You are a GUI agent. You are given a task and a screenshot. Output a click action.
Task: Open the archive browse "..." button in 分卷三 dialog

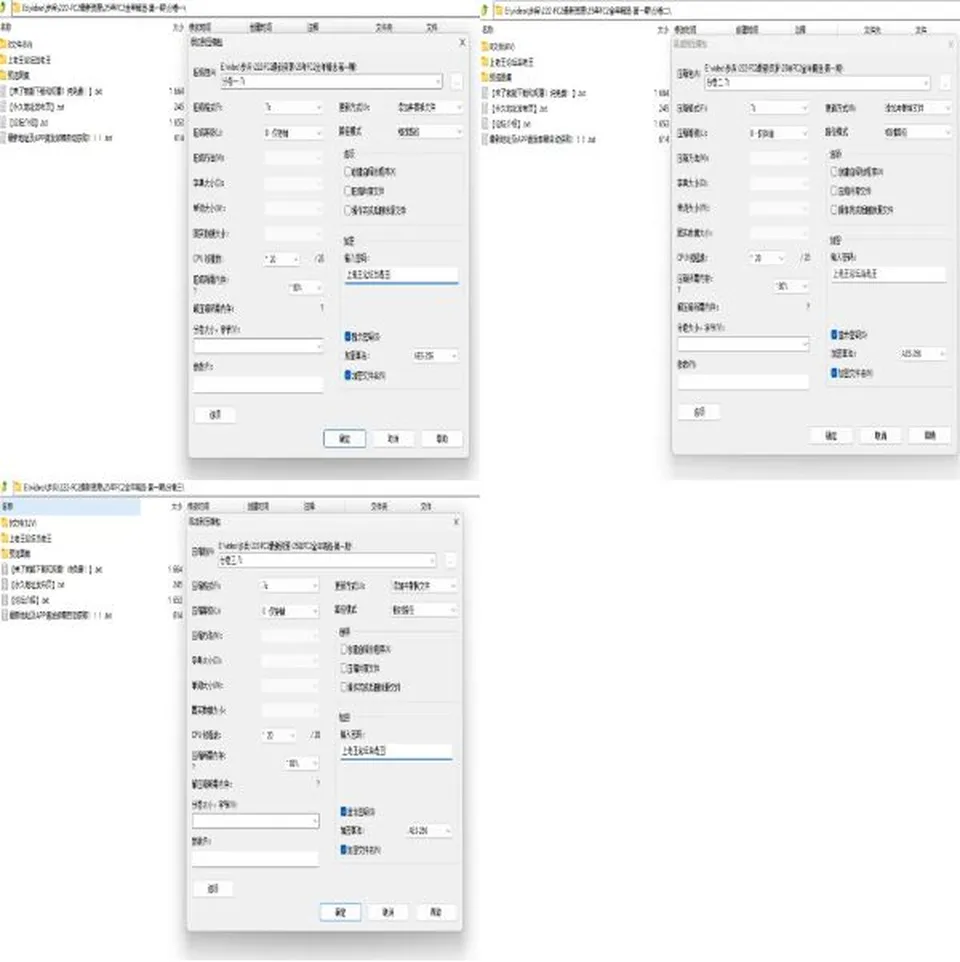click(450, 560)
